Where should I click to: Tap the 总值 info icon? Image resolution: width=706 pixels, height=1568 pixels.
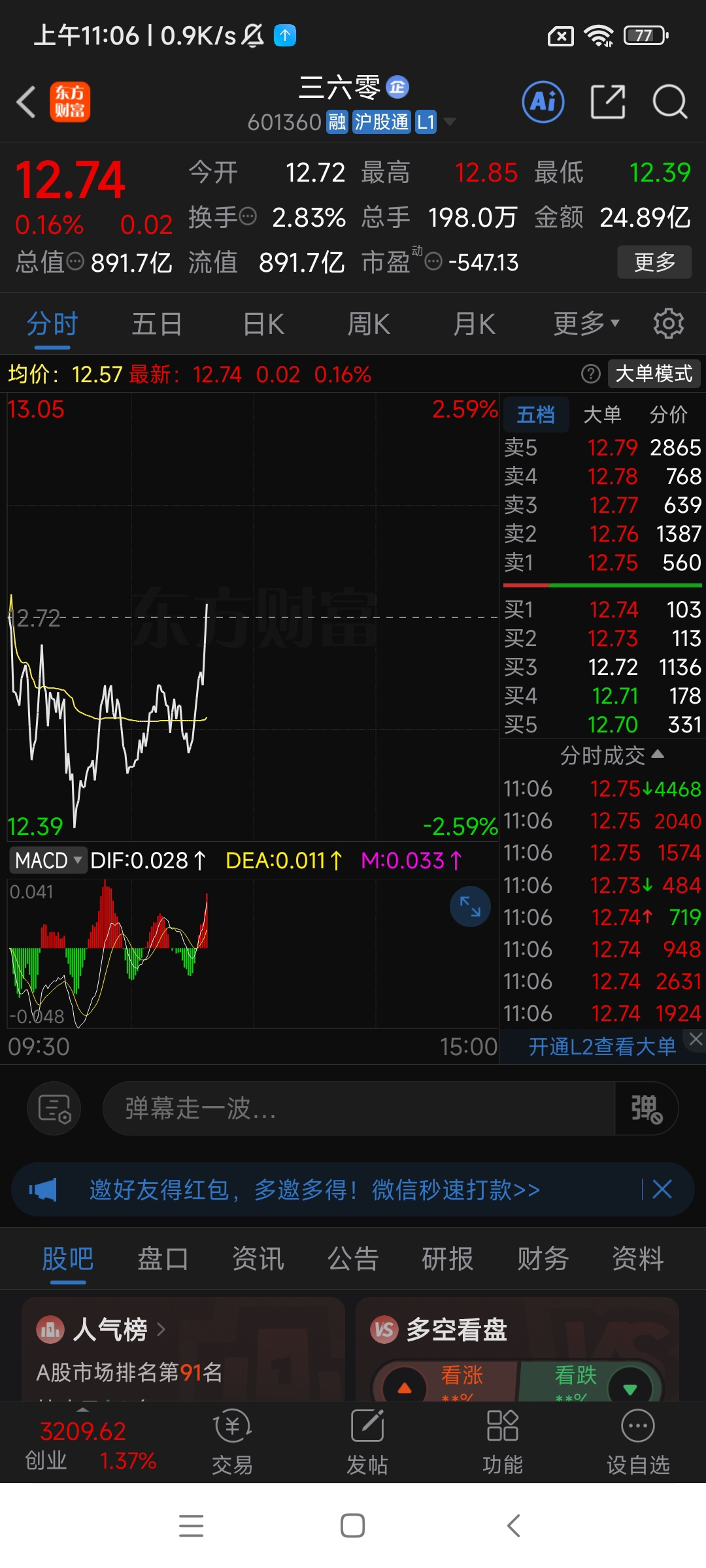tap(76, 262)
